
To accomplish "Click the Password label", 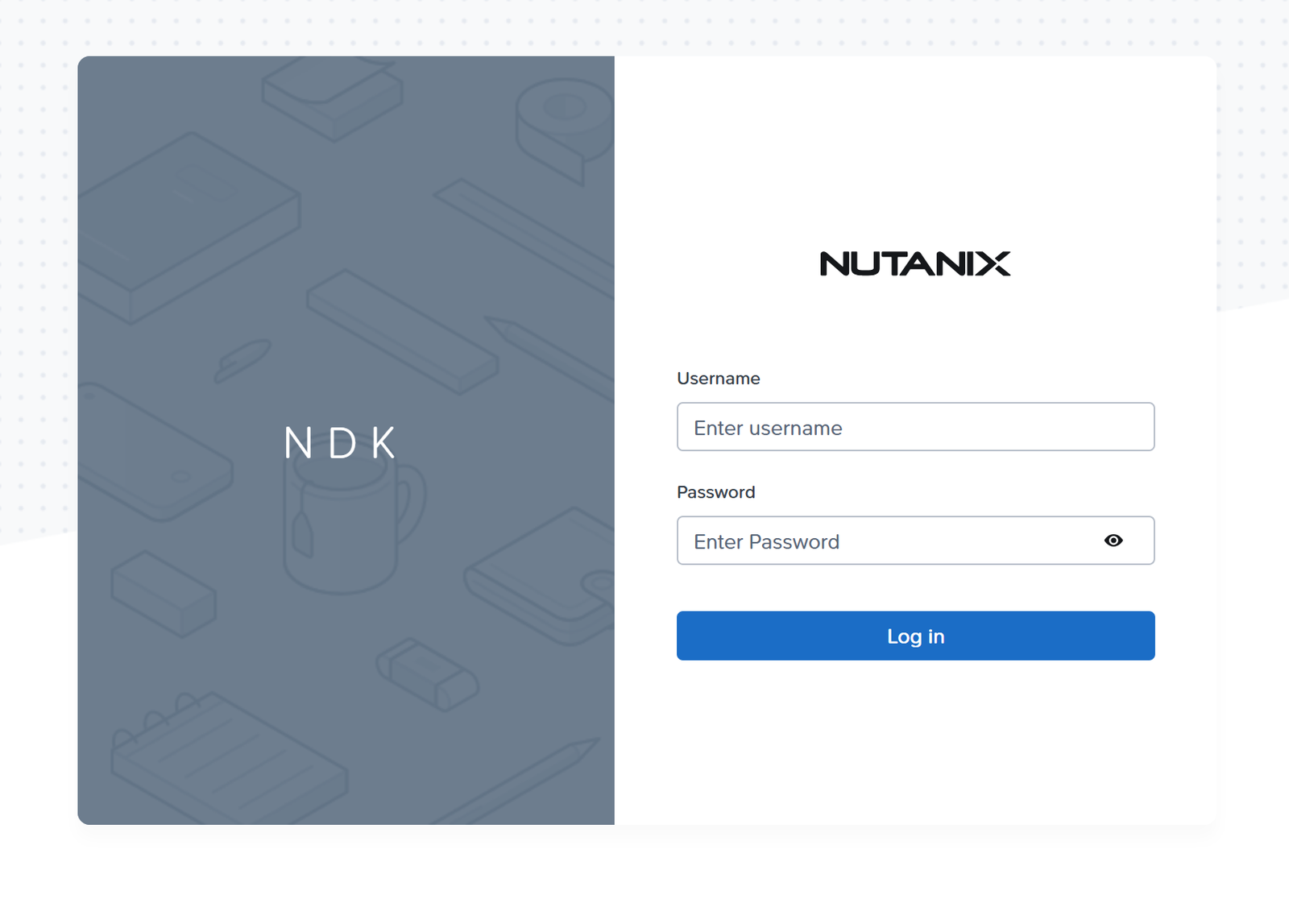I will [x=716, y=492].
